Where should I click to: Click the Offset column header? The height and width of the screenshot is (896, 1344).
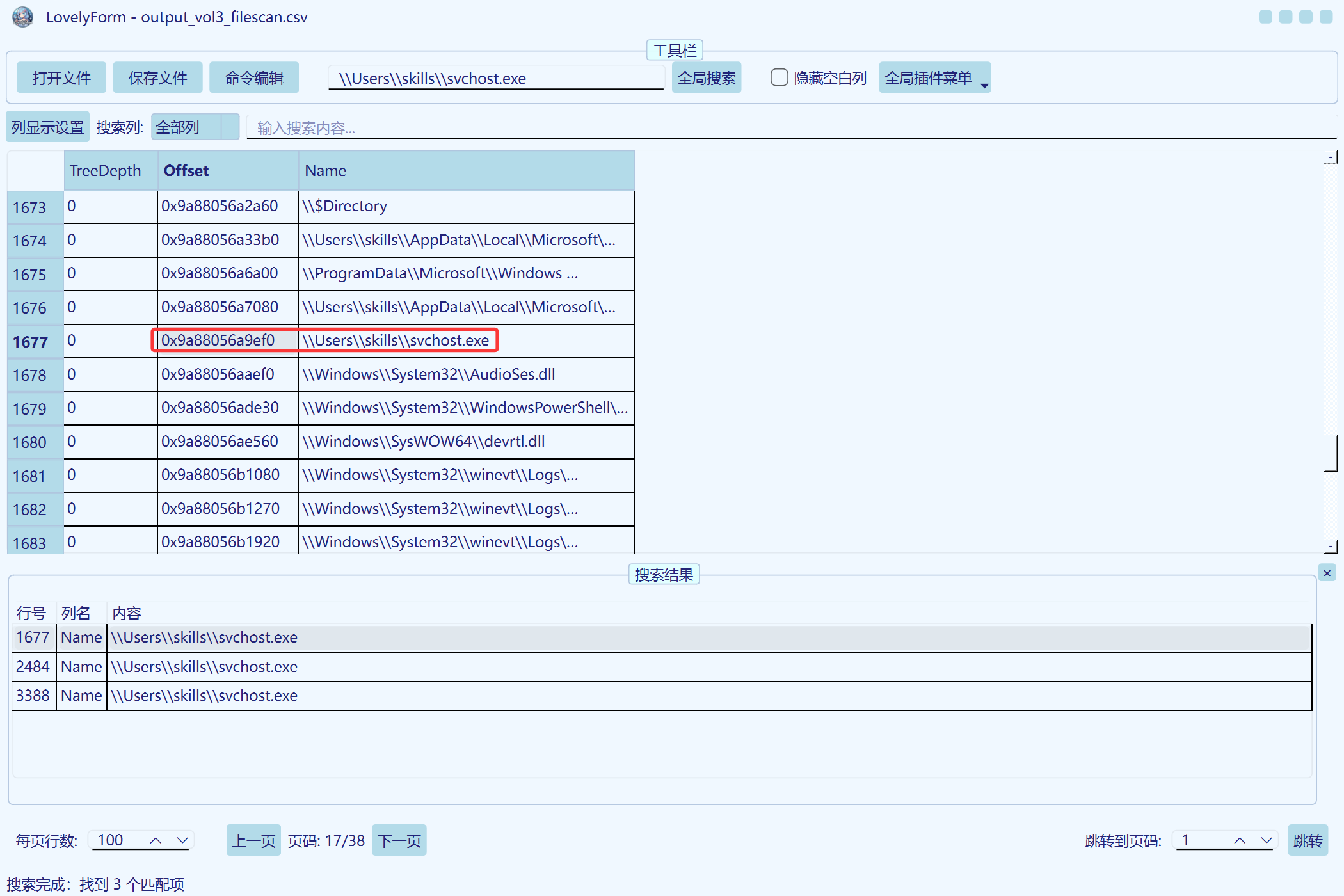tap(228, 171)
